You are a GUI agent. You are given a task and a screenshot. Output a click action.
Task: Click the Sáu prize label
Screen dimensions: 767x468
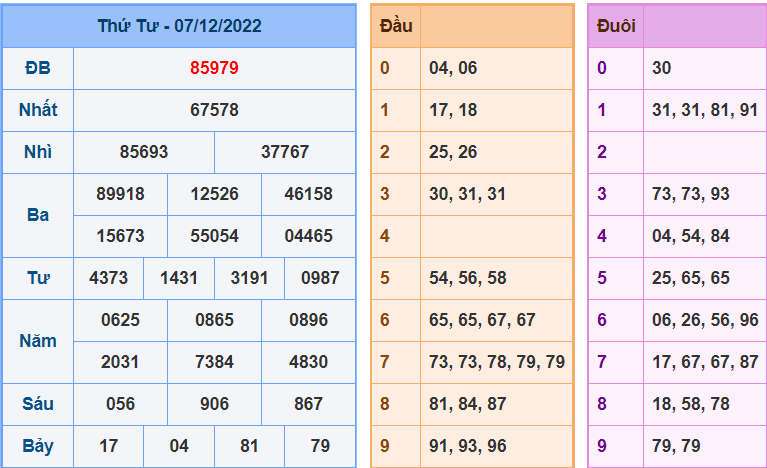click(38, 404)
